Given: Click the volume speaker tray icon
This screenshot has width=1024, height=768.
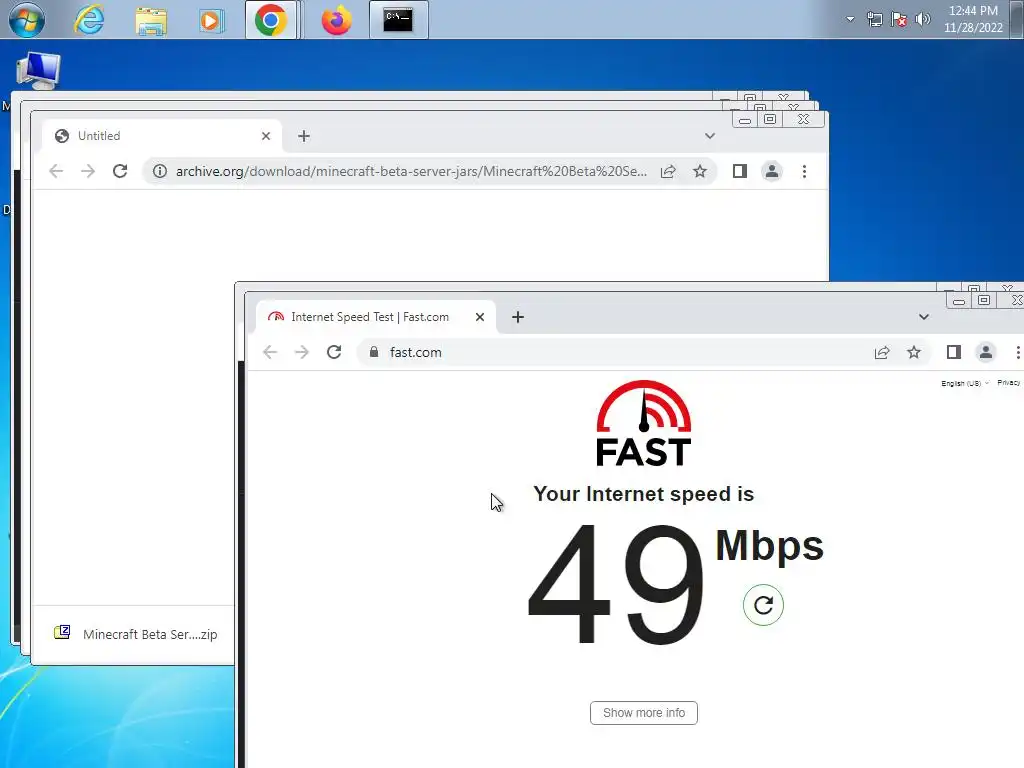Looking at the screenshot, I should (922, 19).
